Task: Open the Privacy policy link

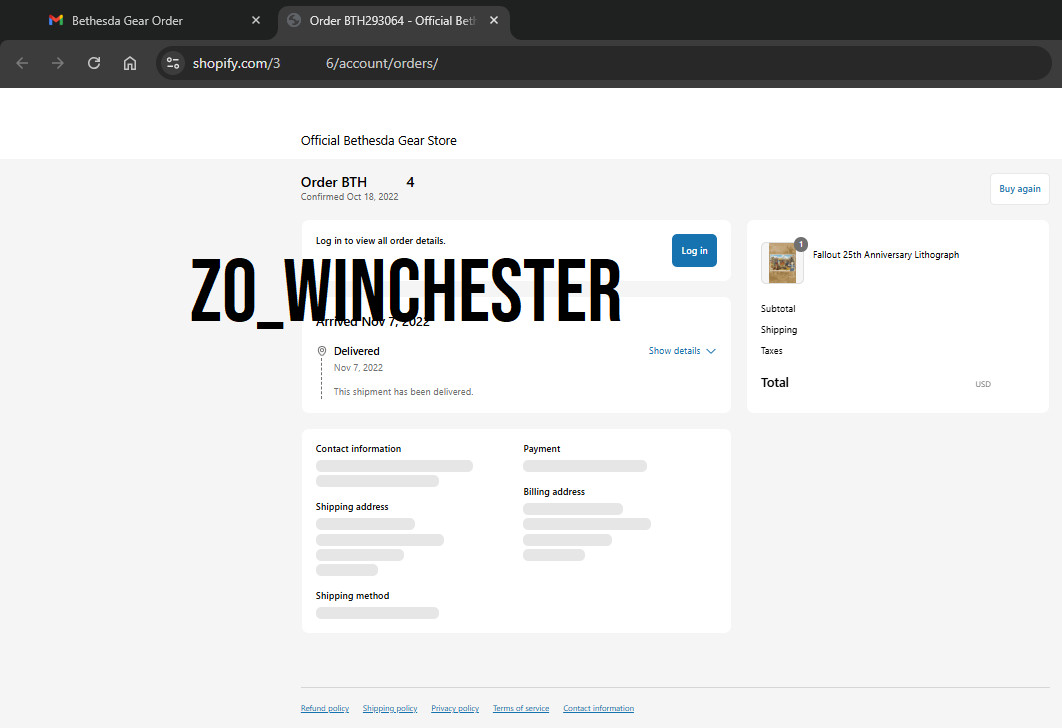Action: tap(455, 708)
